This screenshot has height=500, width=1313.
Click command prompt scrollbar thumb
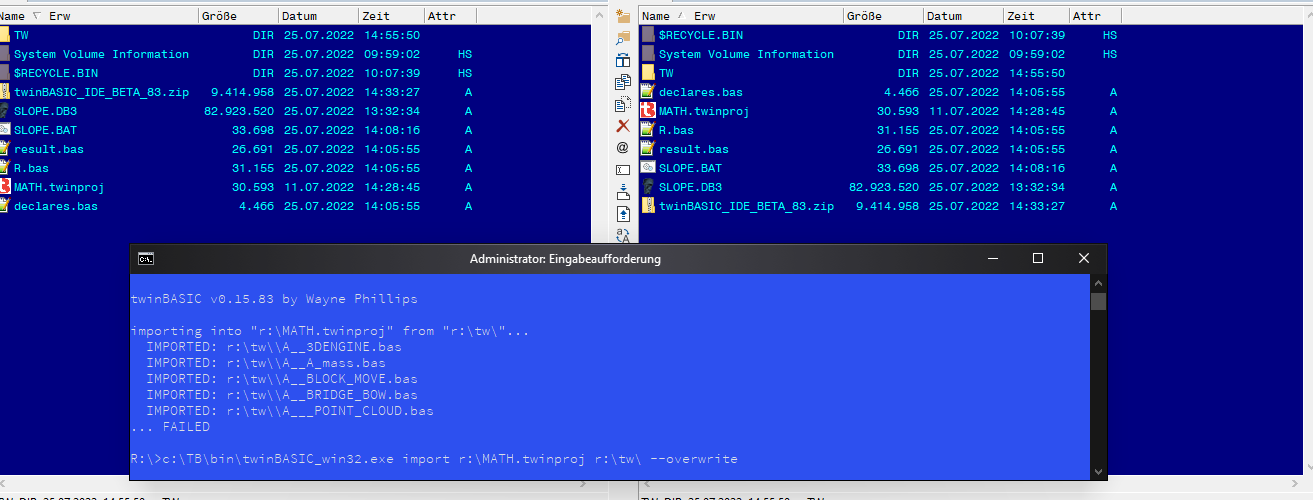click(1098, 301)
